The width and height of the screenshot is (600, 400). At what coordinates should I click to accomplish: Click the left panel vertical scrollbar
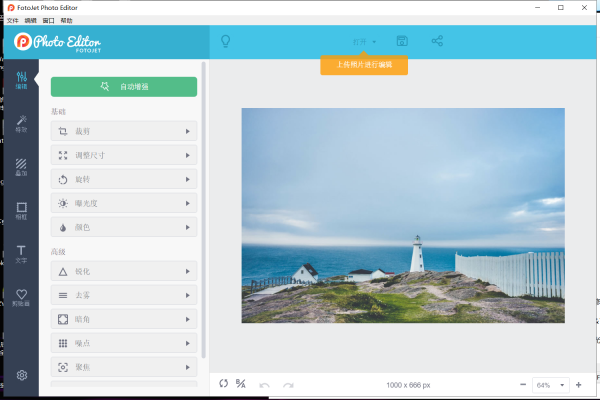pos(204,210)
